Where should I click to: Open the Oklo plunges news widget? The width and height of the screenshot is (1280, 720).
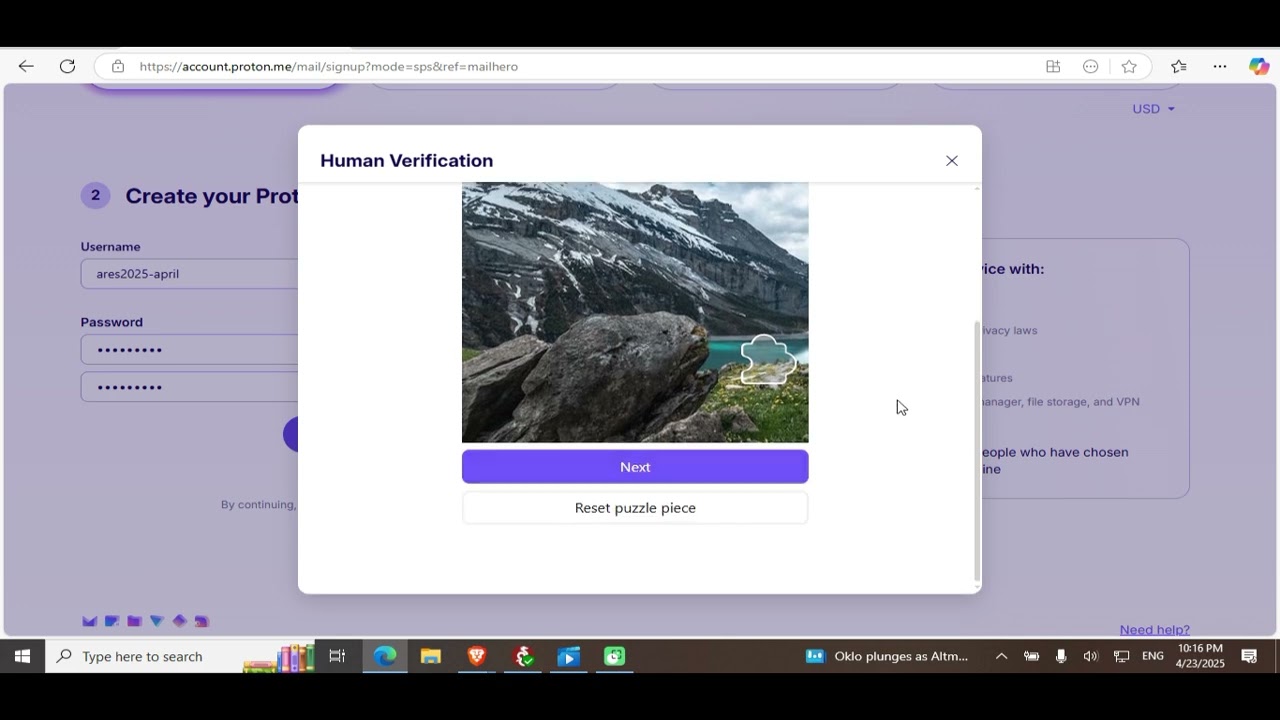tap(887, 657)
